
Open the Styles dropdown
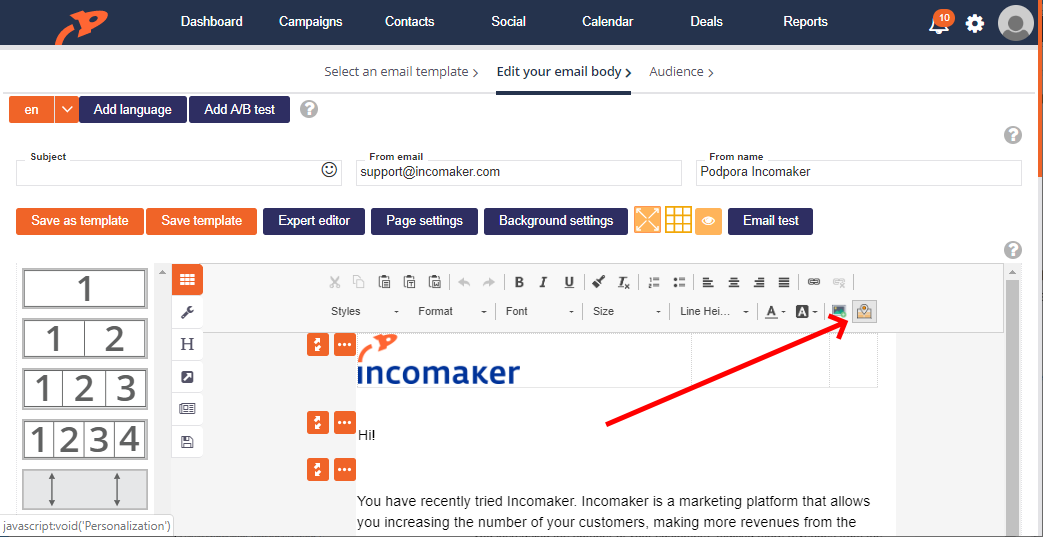click(x=365, y=311)
